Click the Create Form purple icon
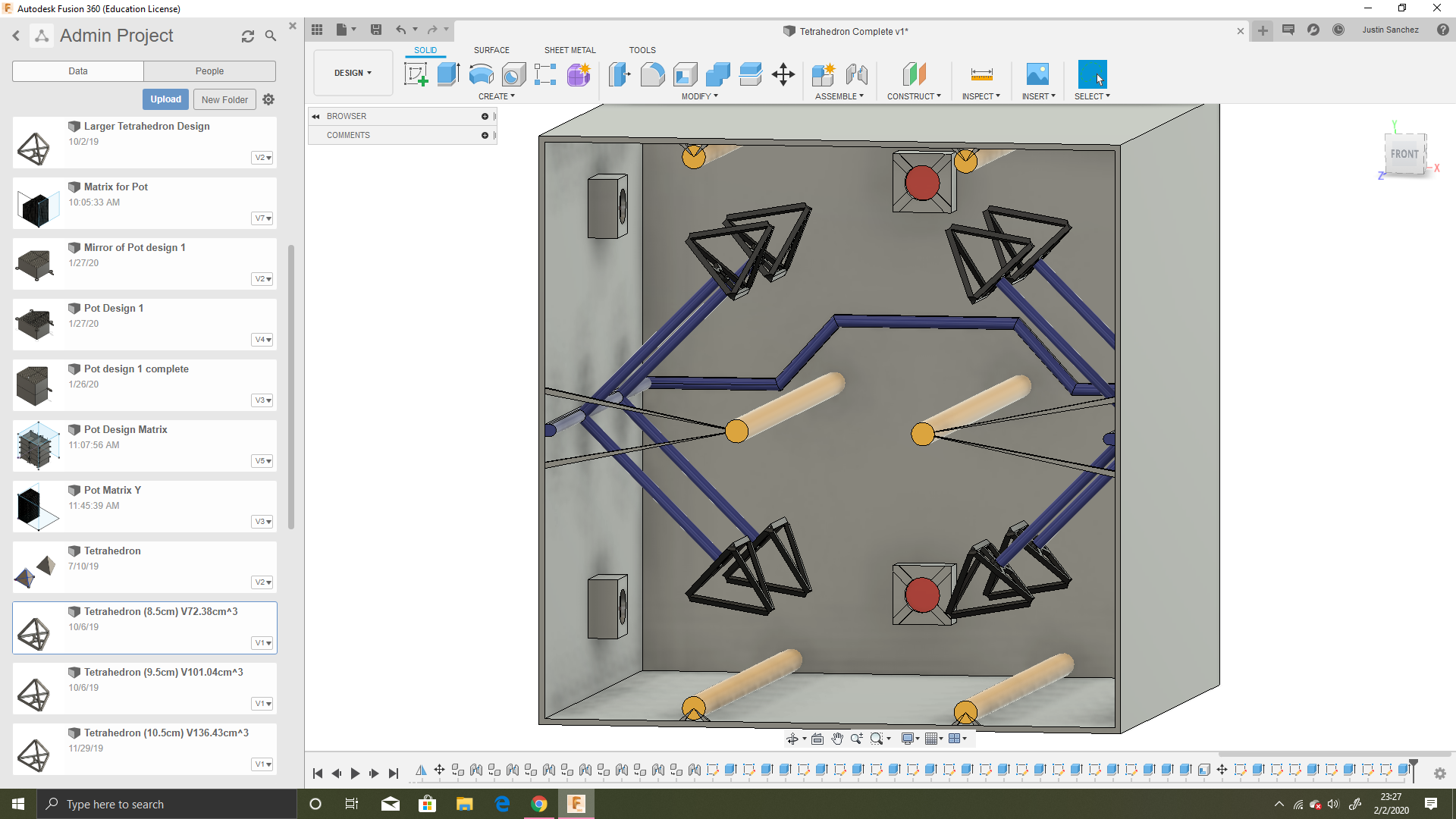The image size is (1456, 819). [579, 74]
